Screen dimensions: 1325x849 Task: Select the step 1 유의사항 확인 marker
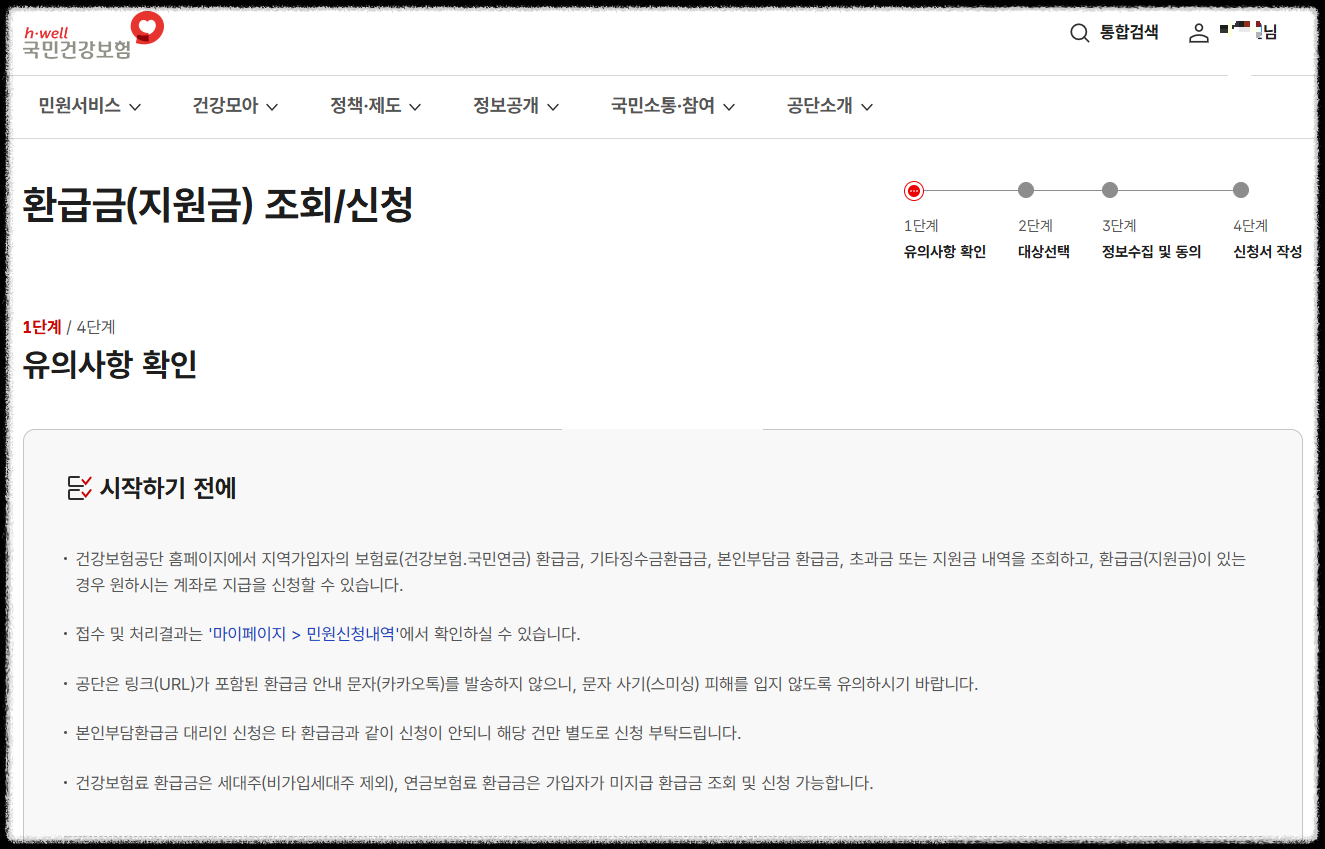coord(913,190)
